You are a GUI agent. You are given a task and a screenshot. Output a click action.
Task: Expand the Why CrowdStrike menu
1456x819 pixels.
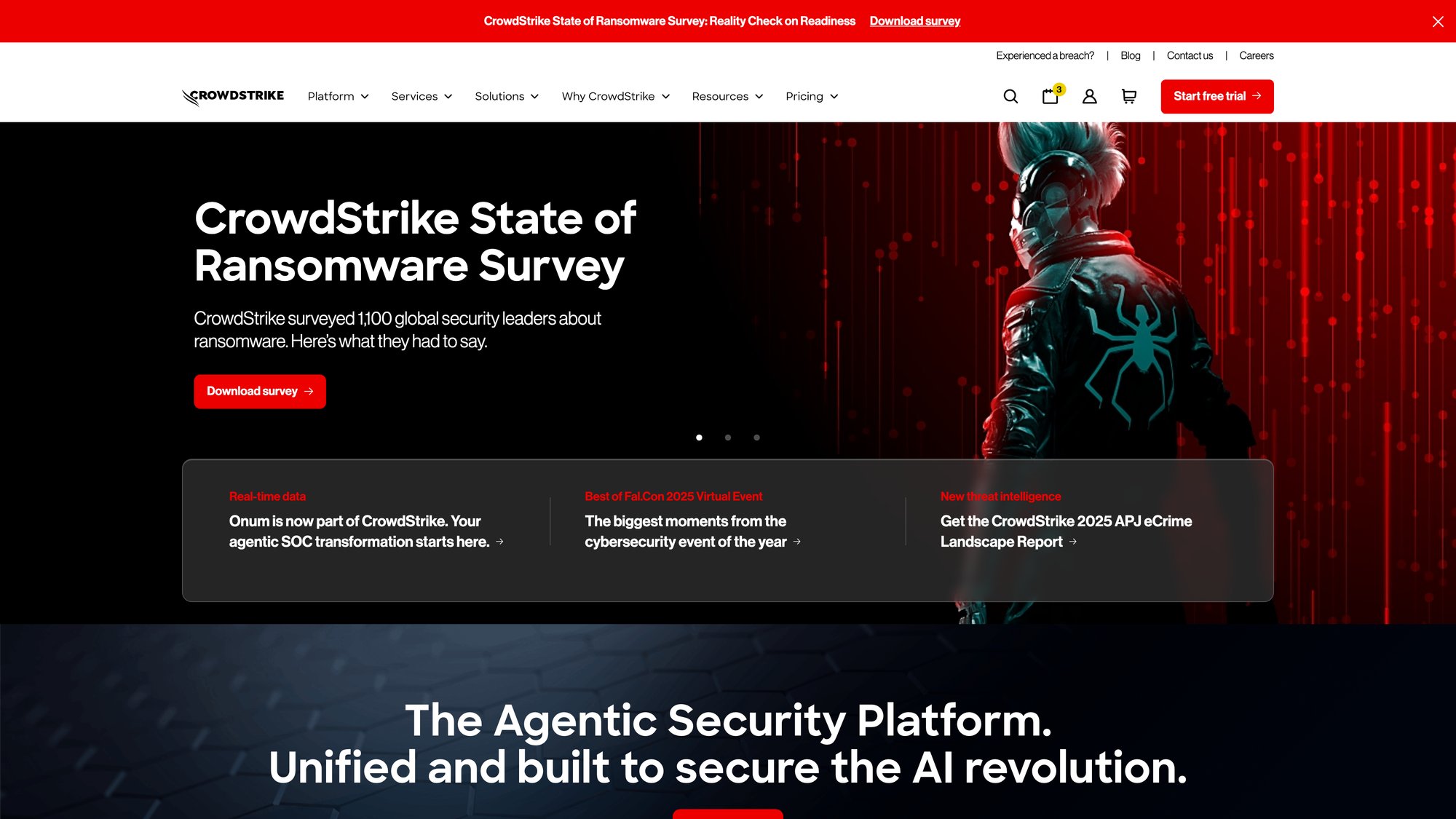point(615,96)
